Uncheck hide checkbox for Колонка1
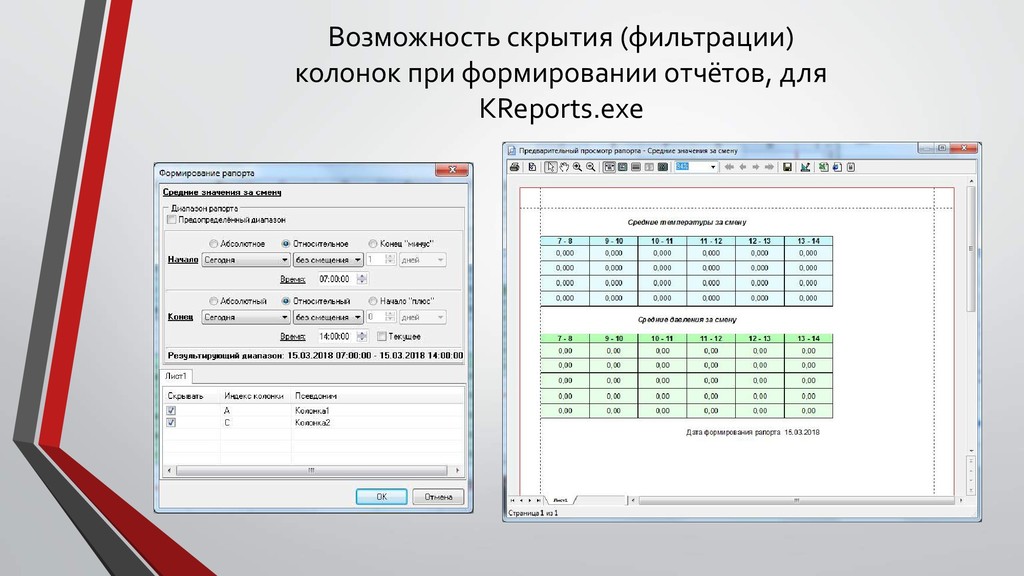This screenshot has height=576, width=1024. (171, 411)
